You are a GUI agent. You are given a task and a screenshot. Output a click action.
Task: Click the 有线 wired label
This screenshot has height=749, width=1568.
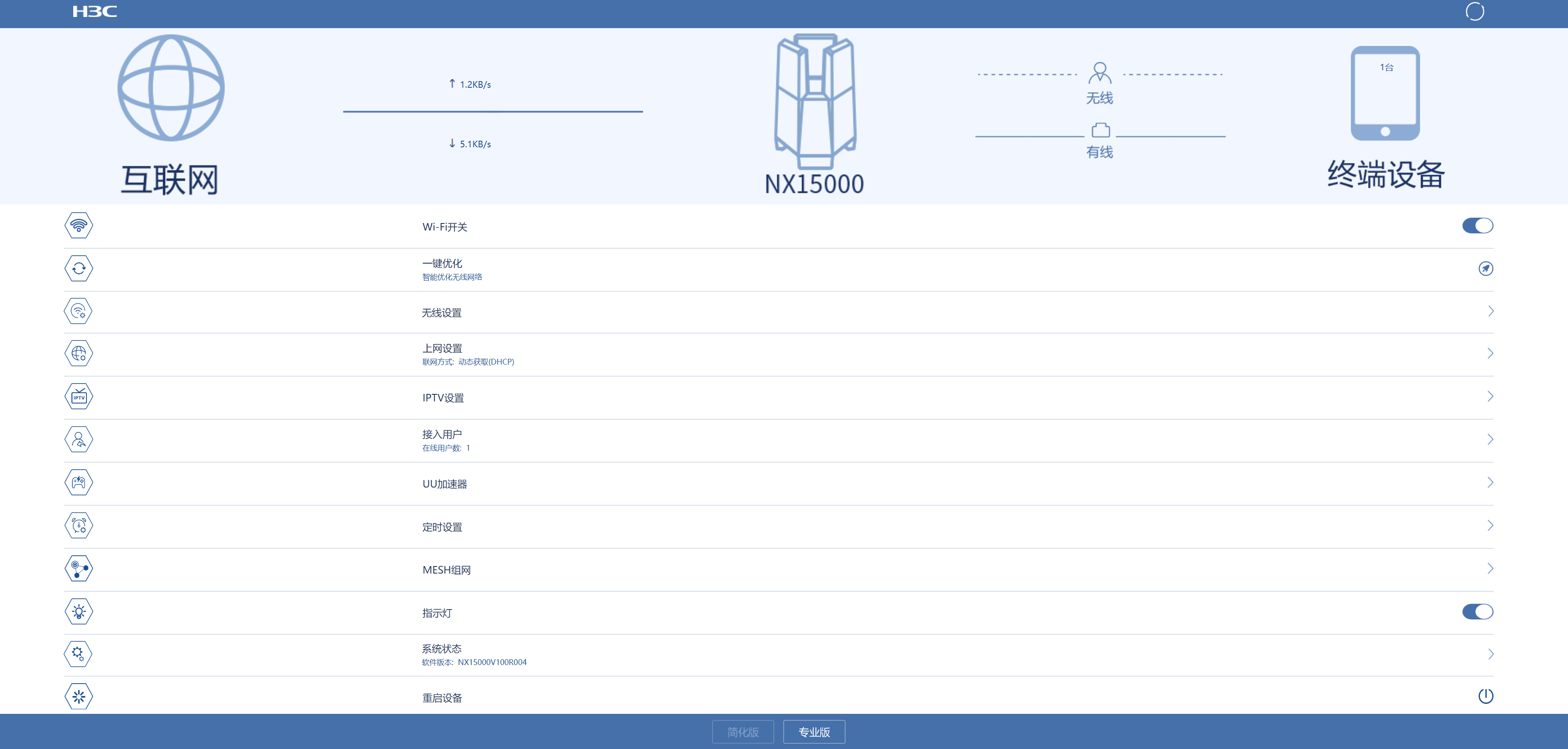pyautogui.click(x=1099, y=152)
